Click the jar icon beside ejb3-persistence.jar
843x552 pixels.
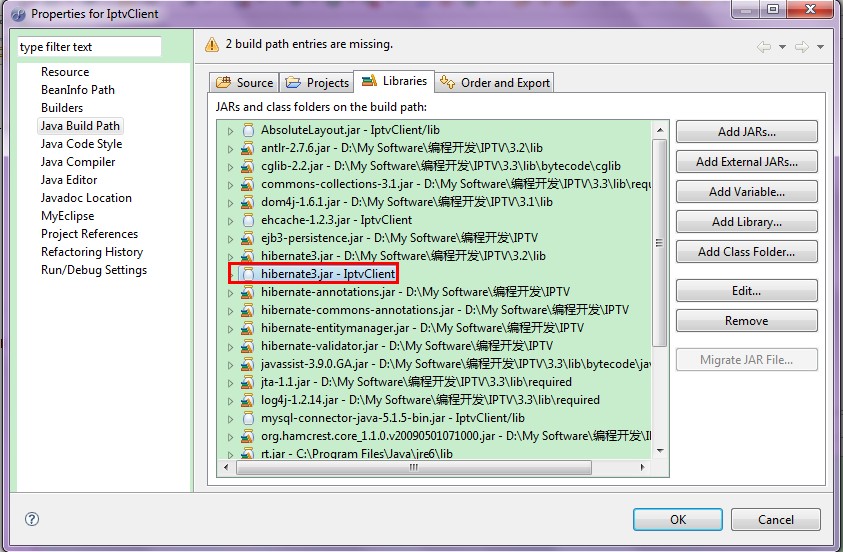click(248, 238)
